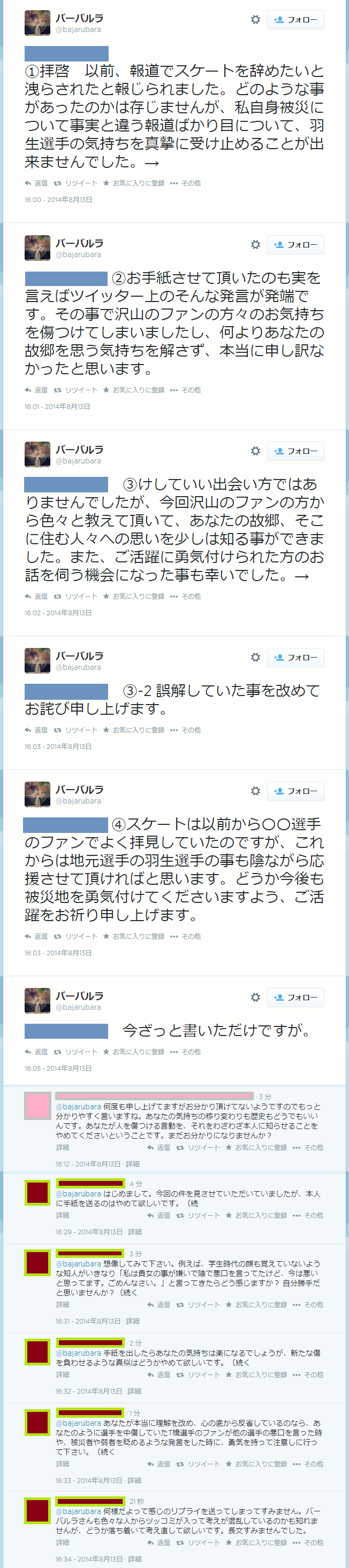Screen dimensions: 349x1568
Task: Follow バーバルラ from the 16:01 tweet
Action: pyautogui.click(x=295, y=245)
